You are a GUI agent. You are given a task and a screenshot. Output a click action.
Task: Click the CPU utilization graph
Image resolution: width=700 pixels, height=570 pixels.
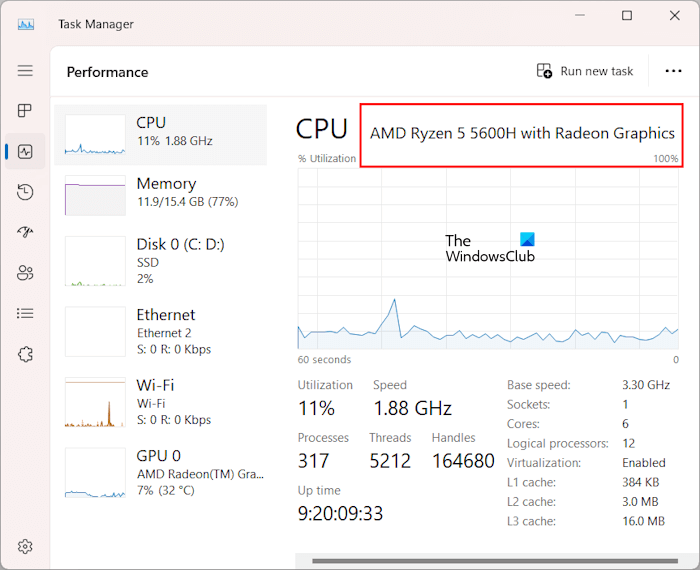tap(489, 258)
